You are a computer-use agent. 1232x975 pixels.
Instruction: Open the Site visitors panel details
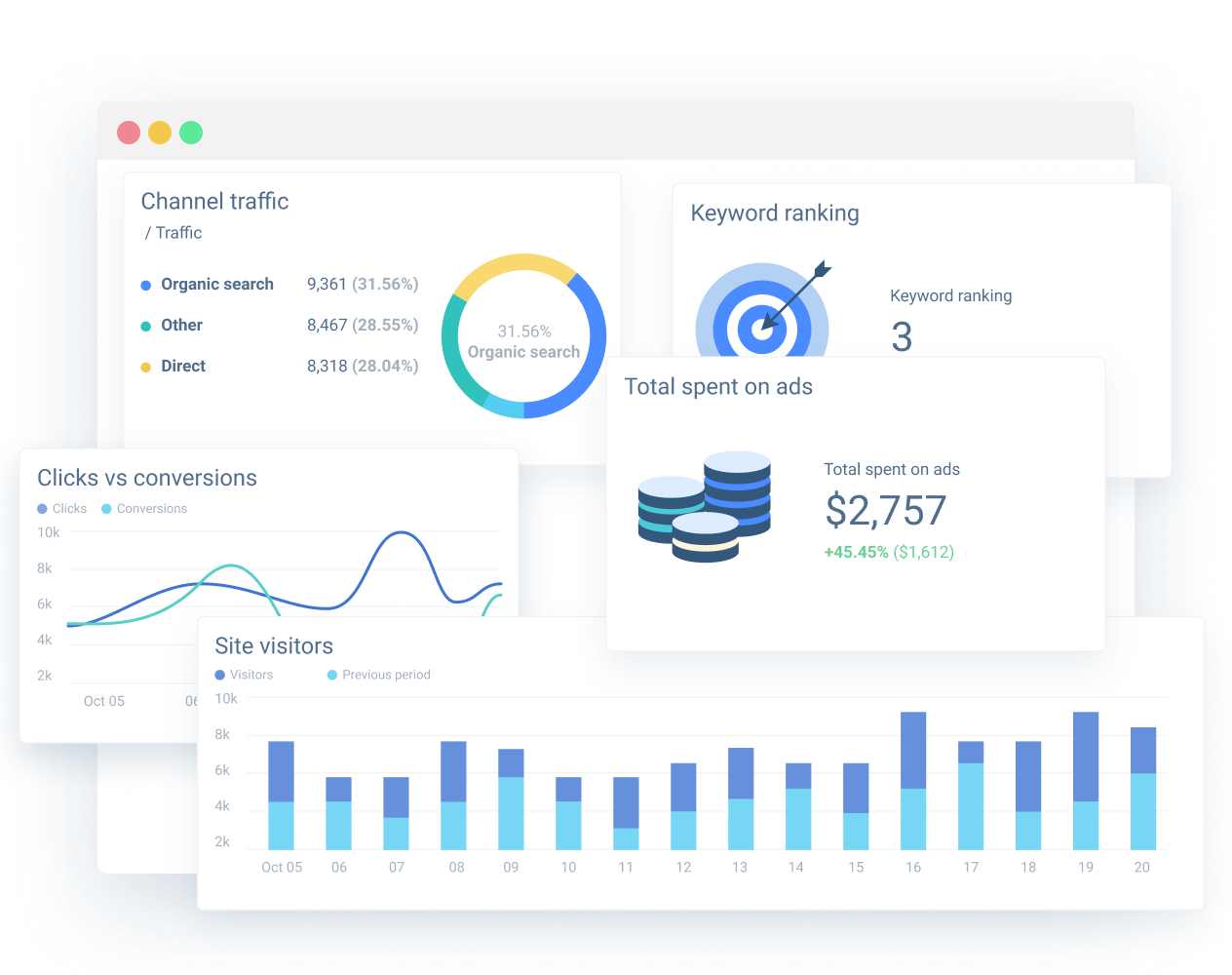[274, 645]
